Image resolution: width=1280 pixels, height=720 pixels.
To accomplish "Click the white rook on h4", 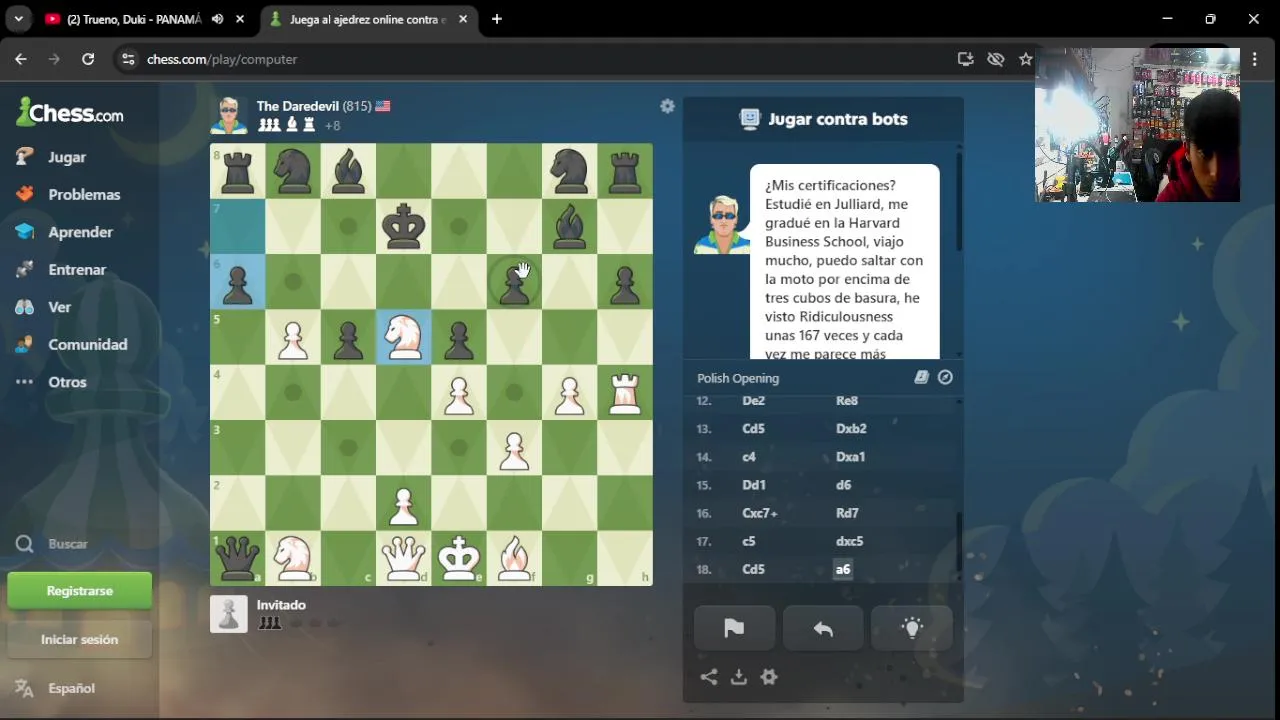I will [x=625, y=392].
